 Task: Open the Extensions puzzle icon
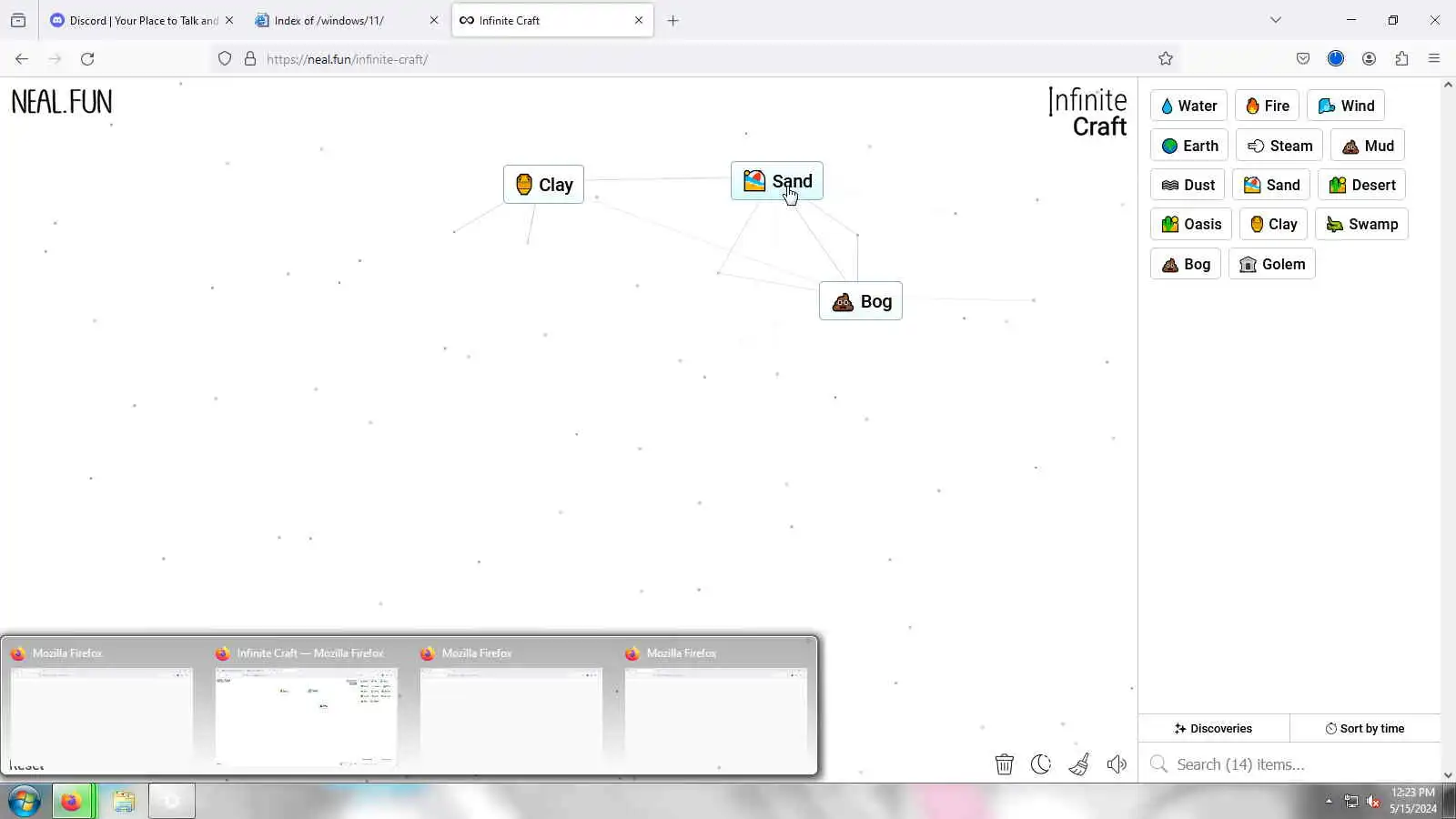(x=1401, y=59)
